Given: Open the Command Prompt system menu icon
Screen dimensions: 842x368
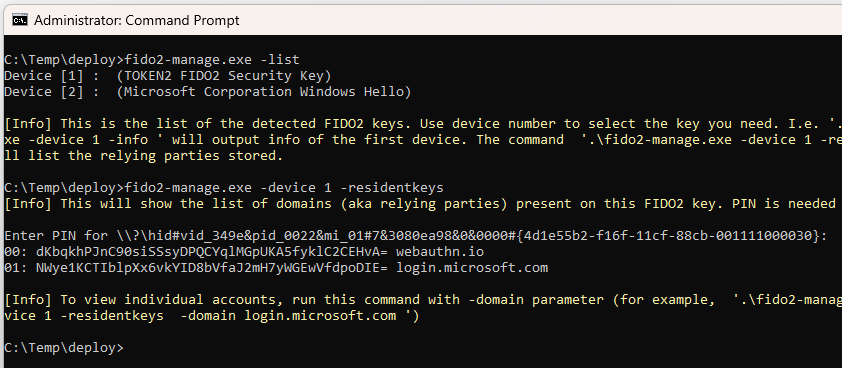Looking at the screenshot, I should point(20,20).
